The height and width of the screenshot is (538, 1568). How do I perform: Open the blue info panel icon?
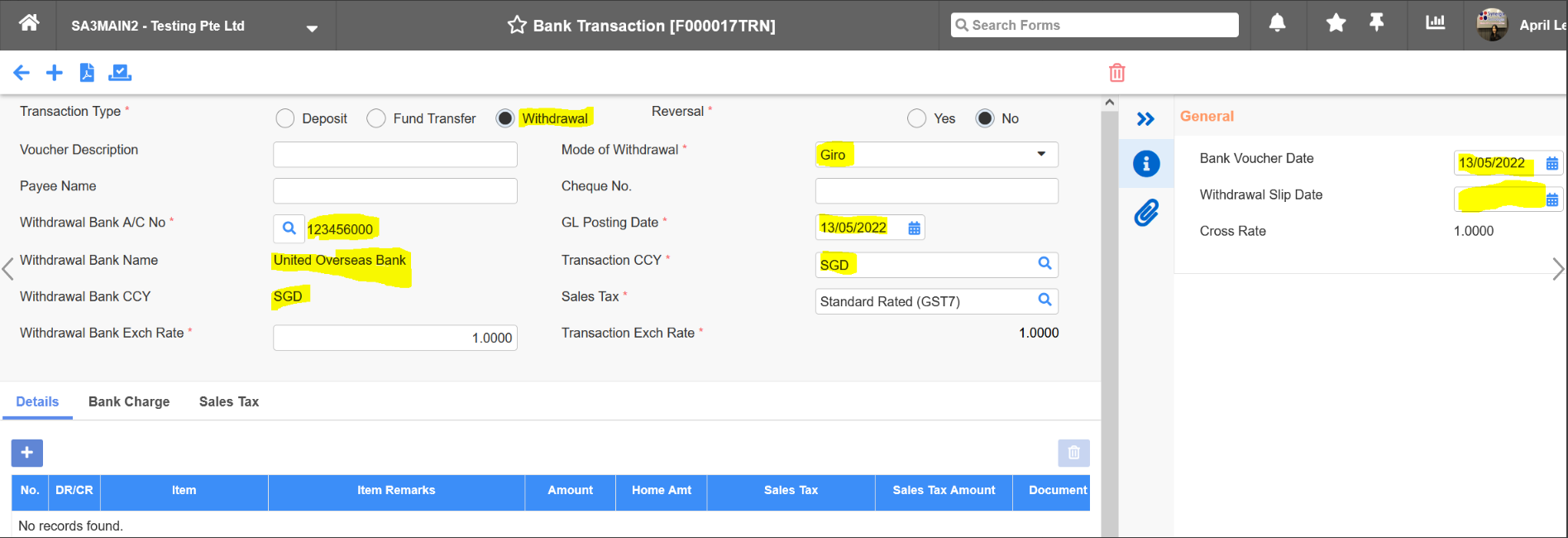(x=1146, y=164)
